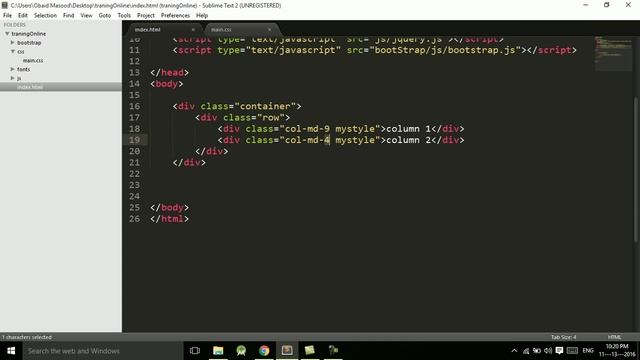Open File Explorer from the taskbar

pyautogui.click(x=218, y=351)
